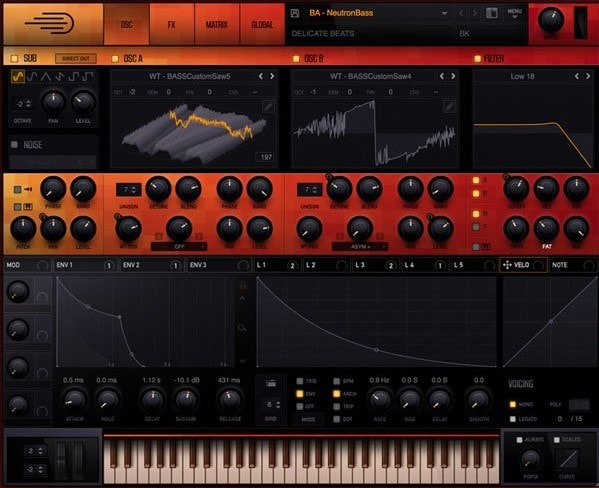Click the master volume knob
This screenshot has height=488, width=599.
tap(550, 20)
